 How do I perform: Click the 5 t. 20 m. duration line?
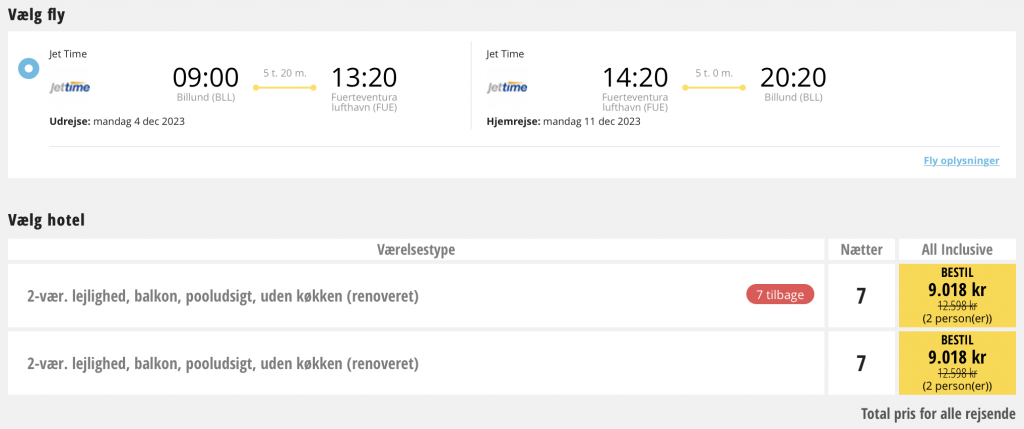coord(285,87)
